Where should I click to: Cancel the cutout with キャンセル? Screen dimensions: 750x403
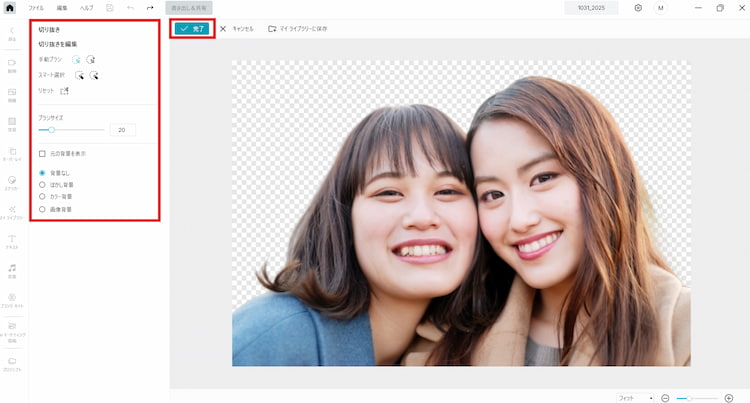pos(237,29)
